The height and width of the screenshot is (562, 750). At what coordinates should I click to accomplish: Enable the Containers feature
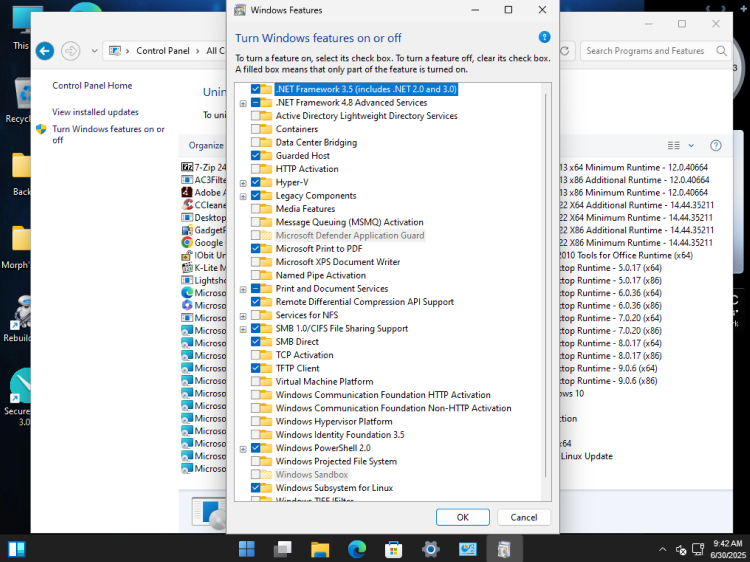coord(255,129)
